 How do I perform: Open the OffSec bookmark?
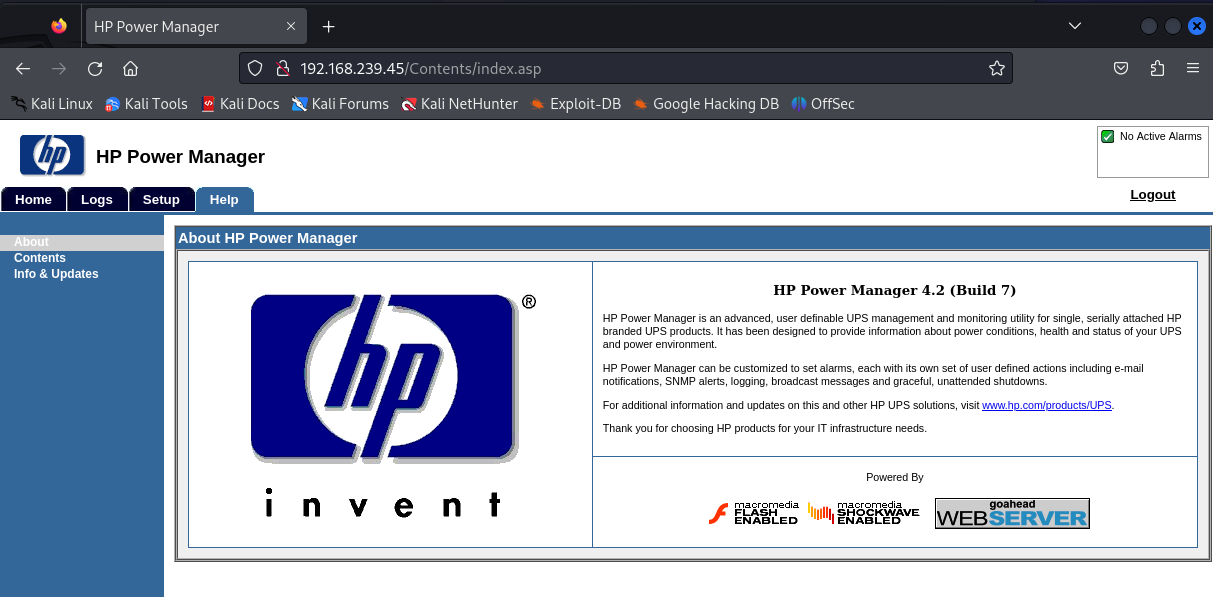pos(823,103)
